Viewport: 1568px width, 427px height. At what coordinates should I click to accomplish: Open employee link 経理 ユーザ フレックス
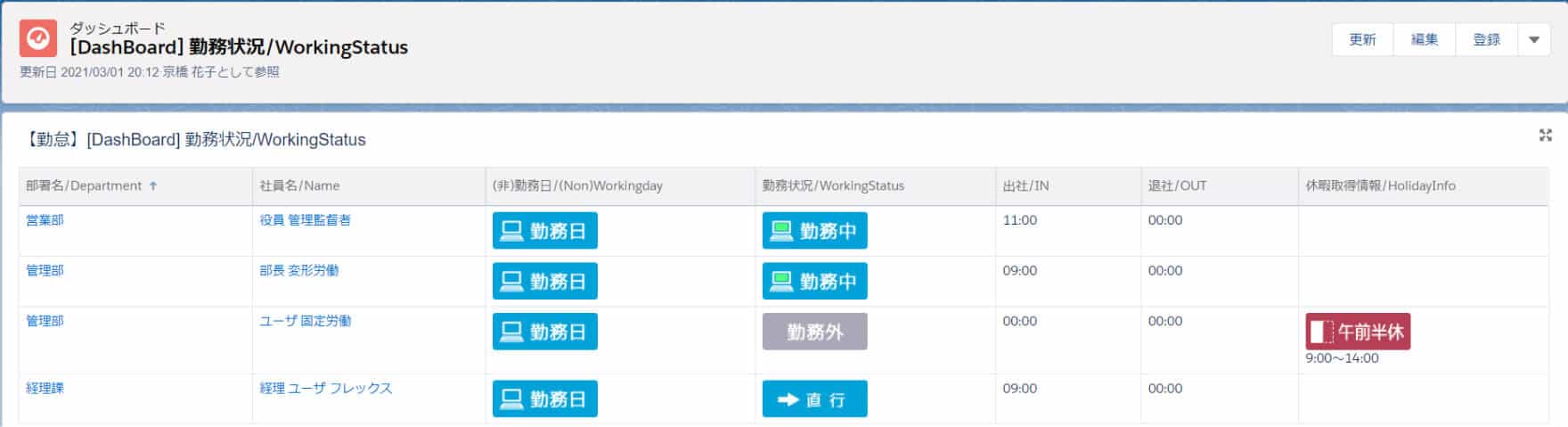click(x=325, y=389)
